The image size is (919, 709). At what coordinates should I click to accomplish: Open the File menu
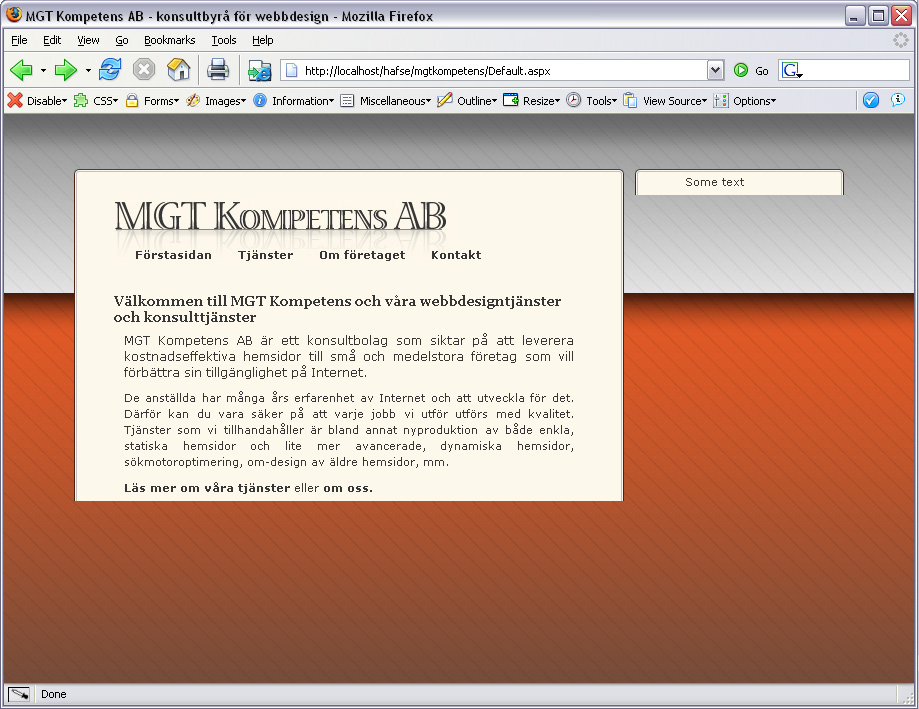click(x=19, y=40)
